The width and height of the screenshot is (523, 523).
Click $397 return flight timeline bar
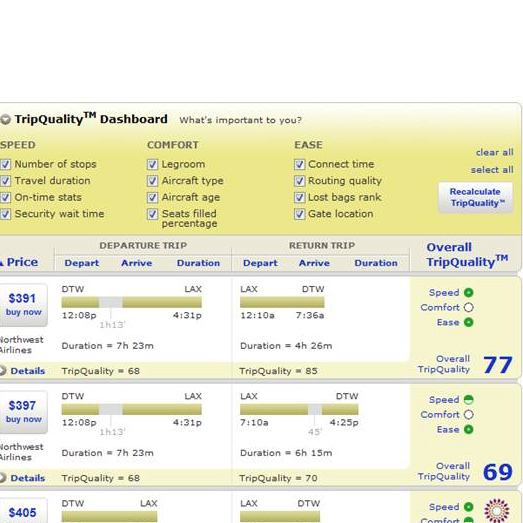click(x=299, y=410)
